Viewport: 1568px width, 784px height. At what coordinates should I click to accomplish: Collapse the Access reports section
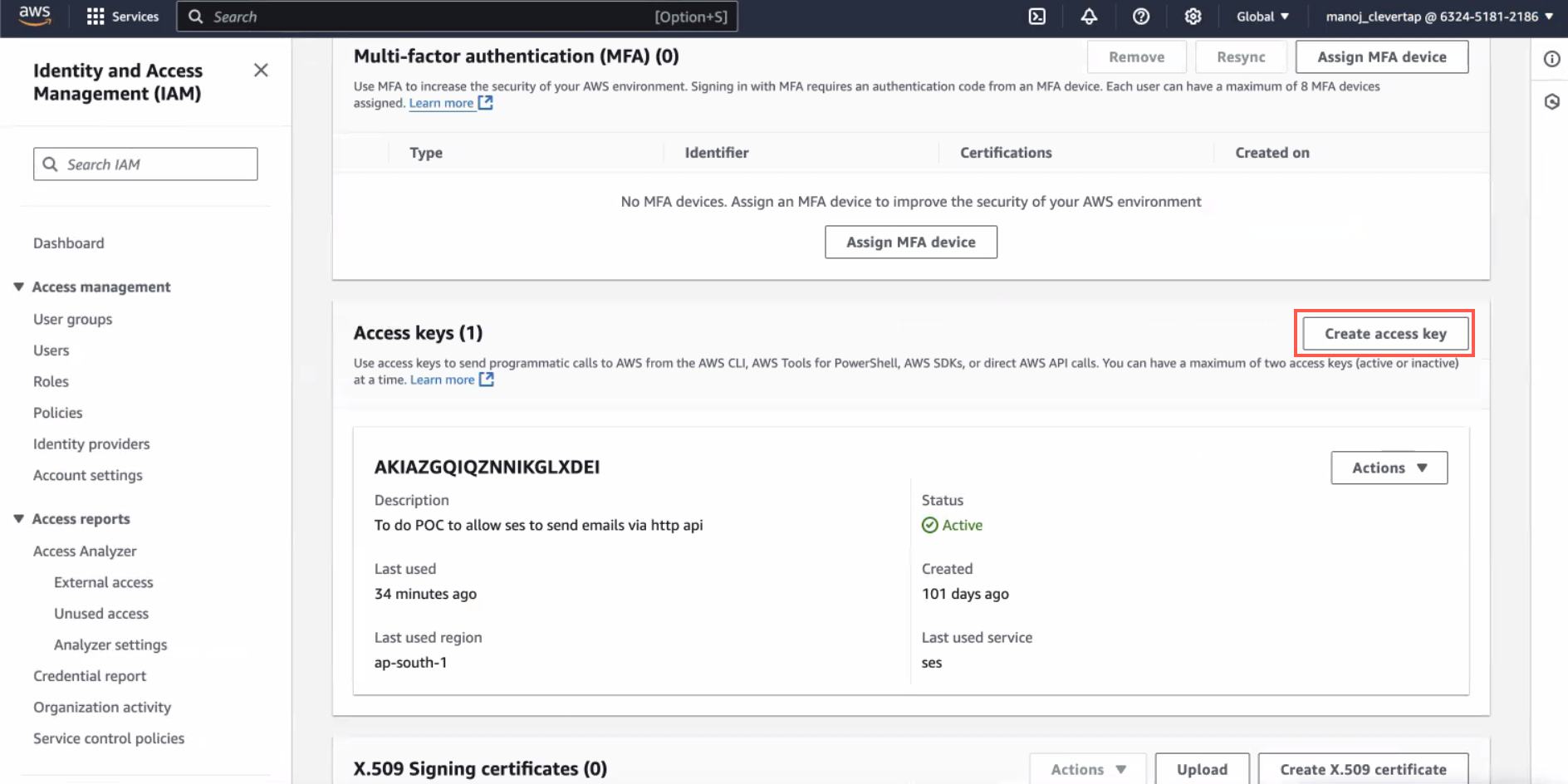pos(18,518)
